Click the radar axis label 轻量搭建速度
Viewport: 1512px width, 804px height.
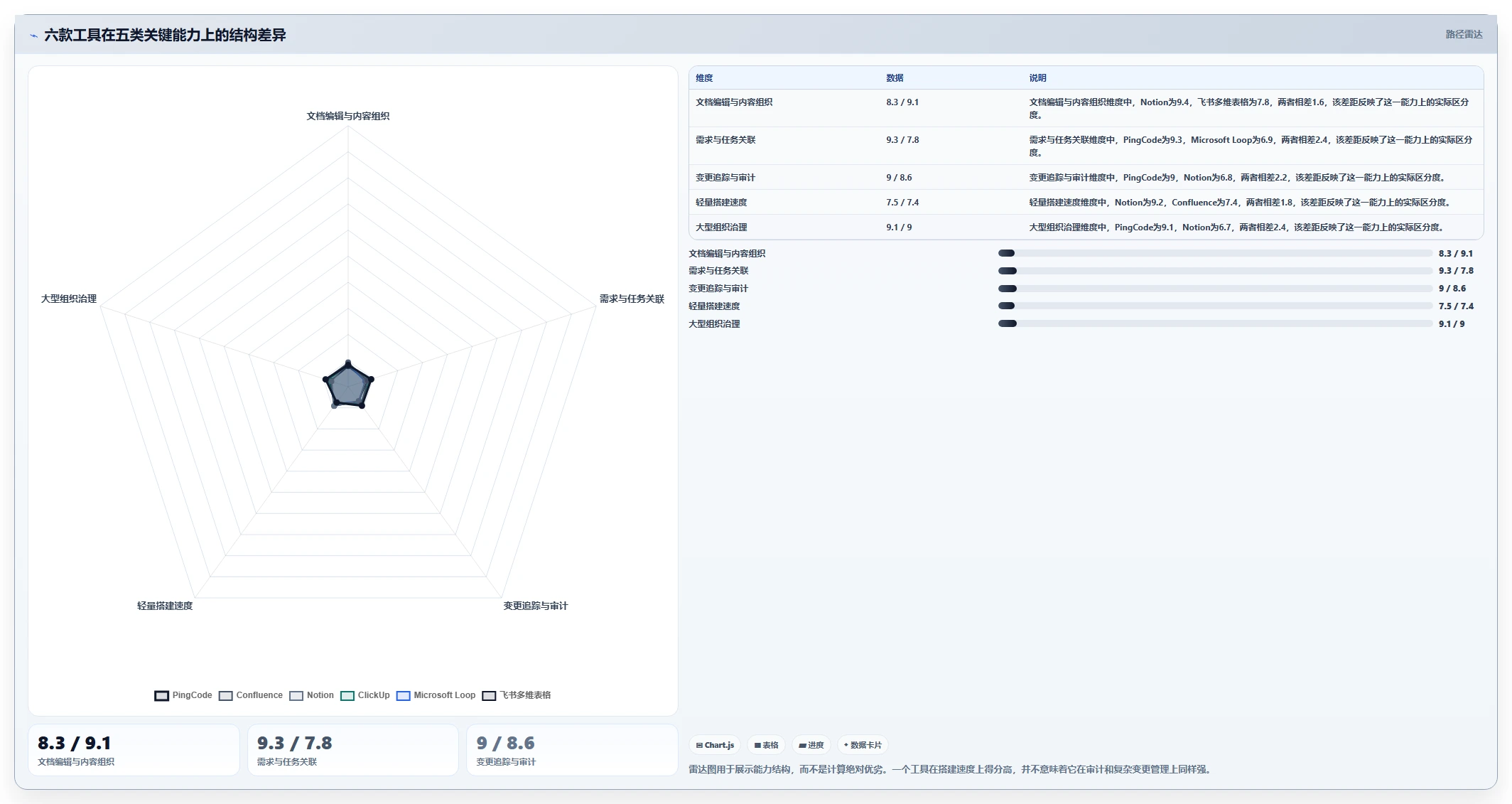pyautogui.click(x=165, y=606)
